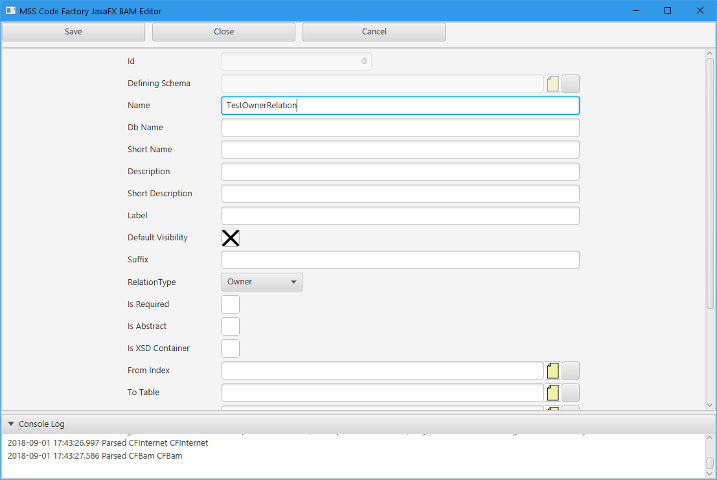The image size is (717, 480).
Task: Click the yellow document icon beside To Table
Action: [x=553, y=393]
